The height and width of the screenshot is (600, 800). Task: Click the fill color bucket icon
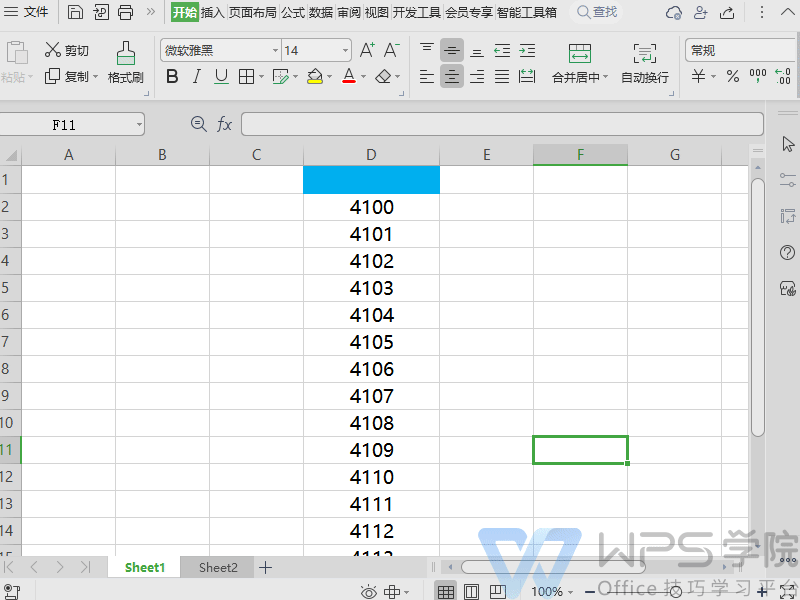[x=315, y=77]
